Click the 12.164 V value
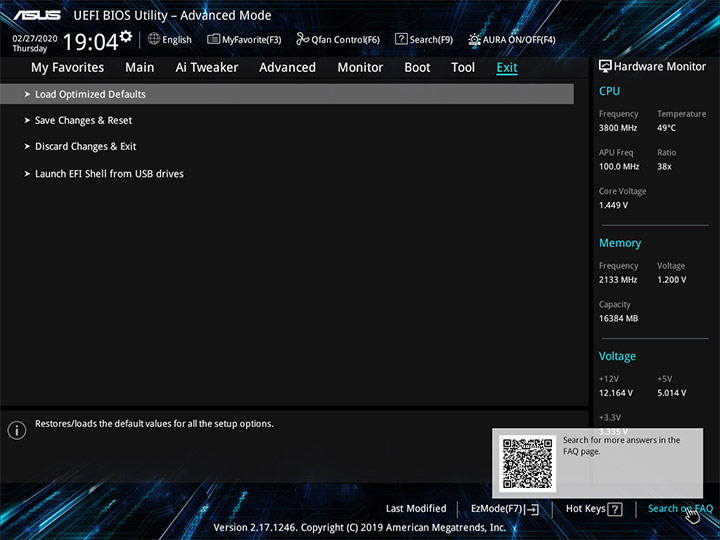This screenshot has width=720, height=540. (x=616, y=393)
